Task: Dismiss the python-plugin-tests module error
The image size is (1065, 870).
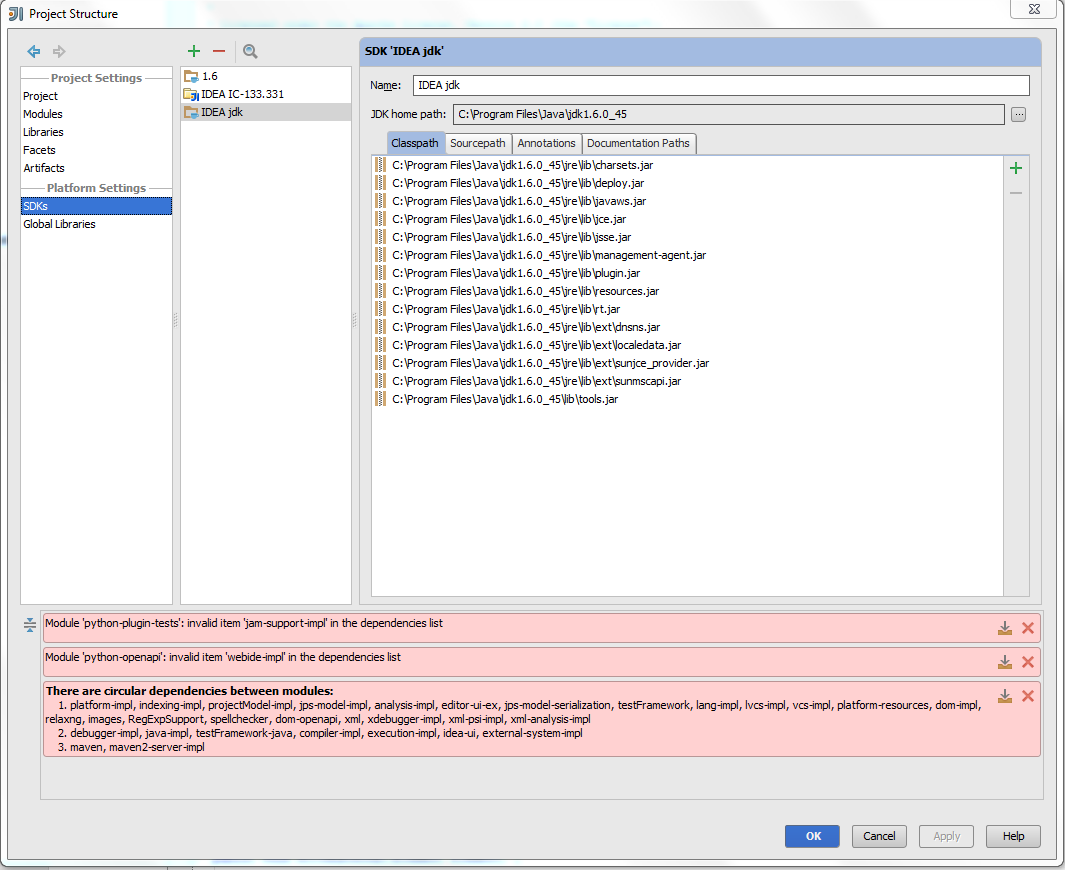Action: point(1027,628)
